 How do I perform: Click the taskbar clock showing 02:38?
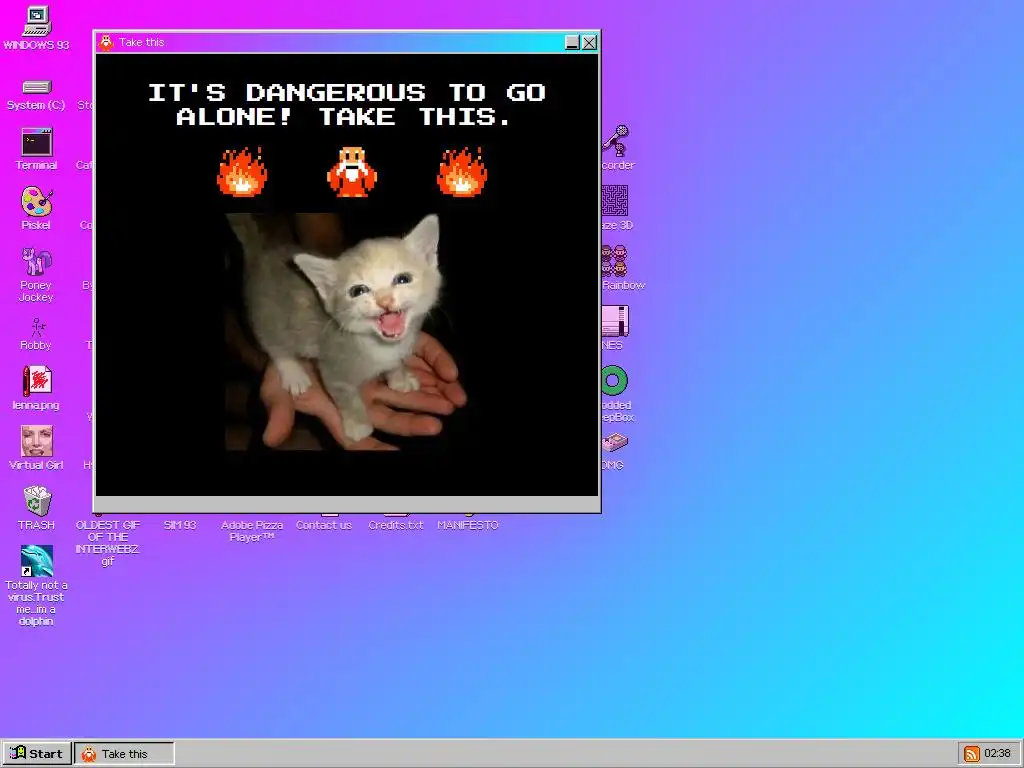click(997, 754)
